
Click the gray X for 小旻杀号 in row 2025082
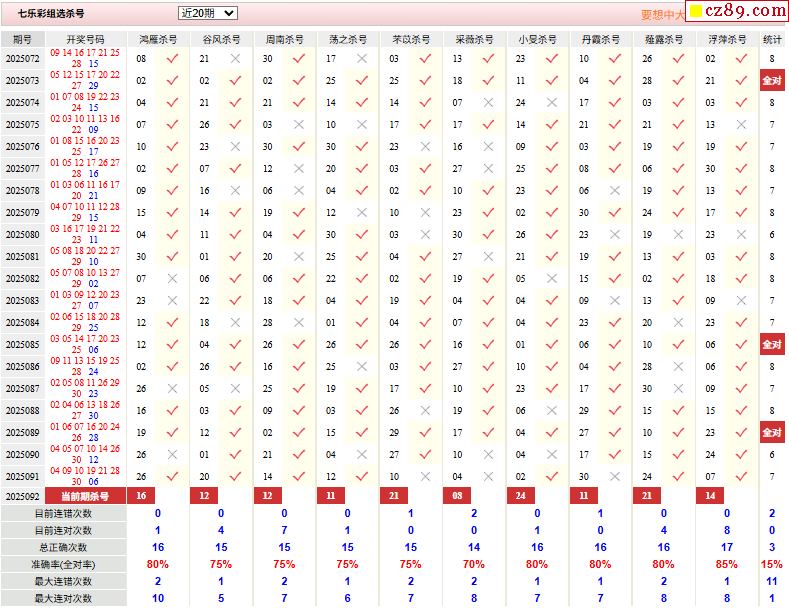tap(551, 278)
